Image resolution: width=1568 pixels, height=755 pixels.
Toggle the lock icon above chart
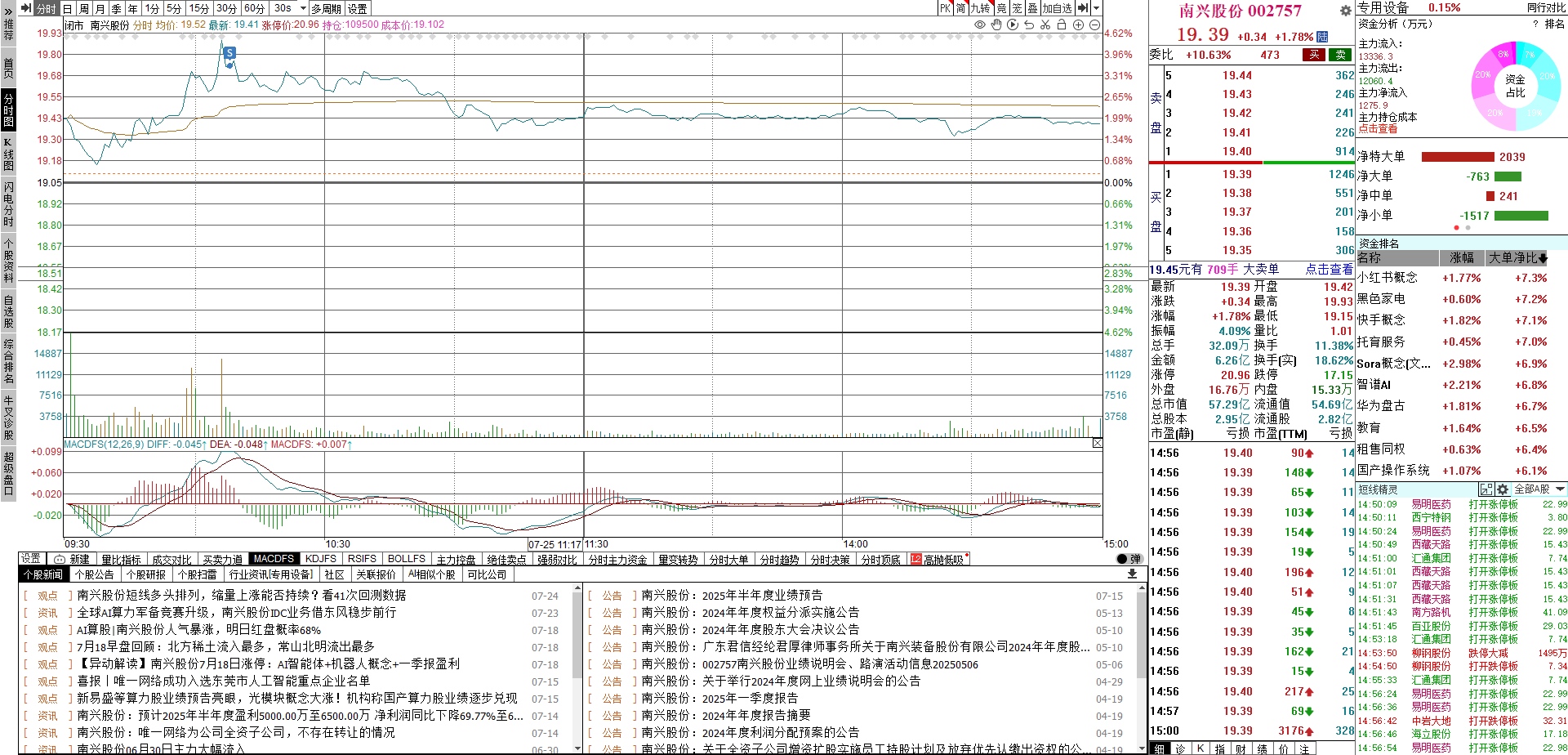tap(1062, 25)
